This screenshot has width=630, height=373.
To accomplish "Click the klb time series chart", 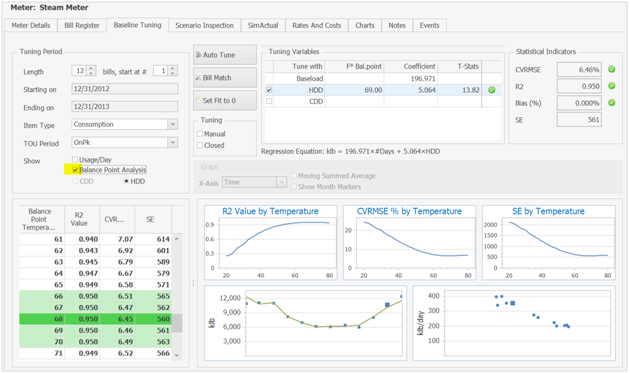I will (305, 323).
